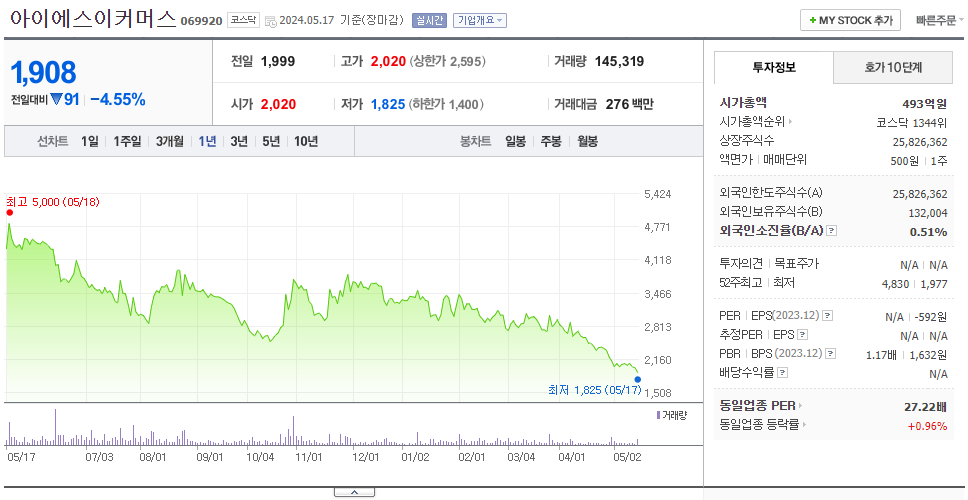
Task: Click the 외국인보유주식수 value 132,004
Action: [927, 213]
